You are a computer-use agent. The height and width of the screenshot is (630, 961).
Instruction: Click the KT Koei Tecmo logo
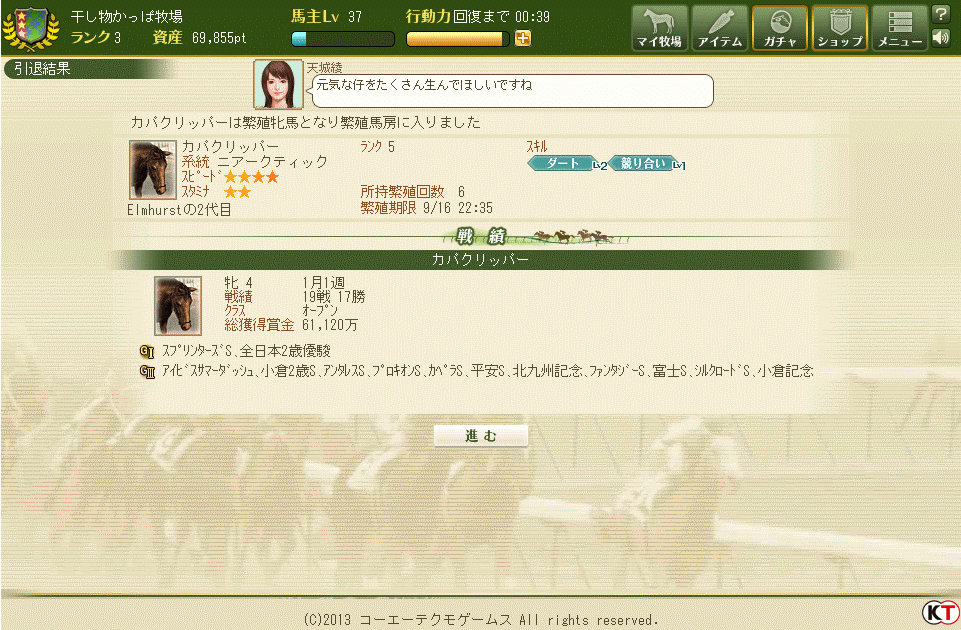click(x=941, y=612)
